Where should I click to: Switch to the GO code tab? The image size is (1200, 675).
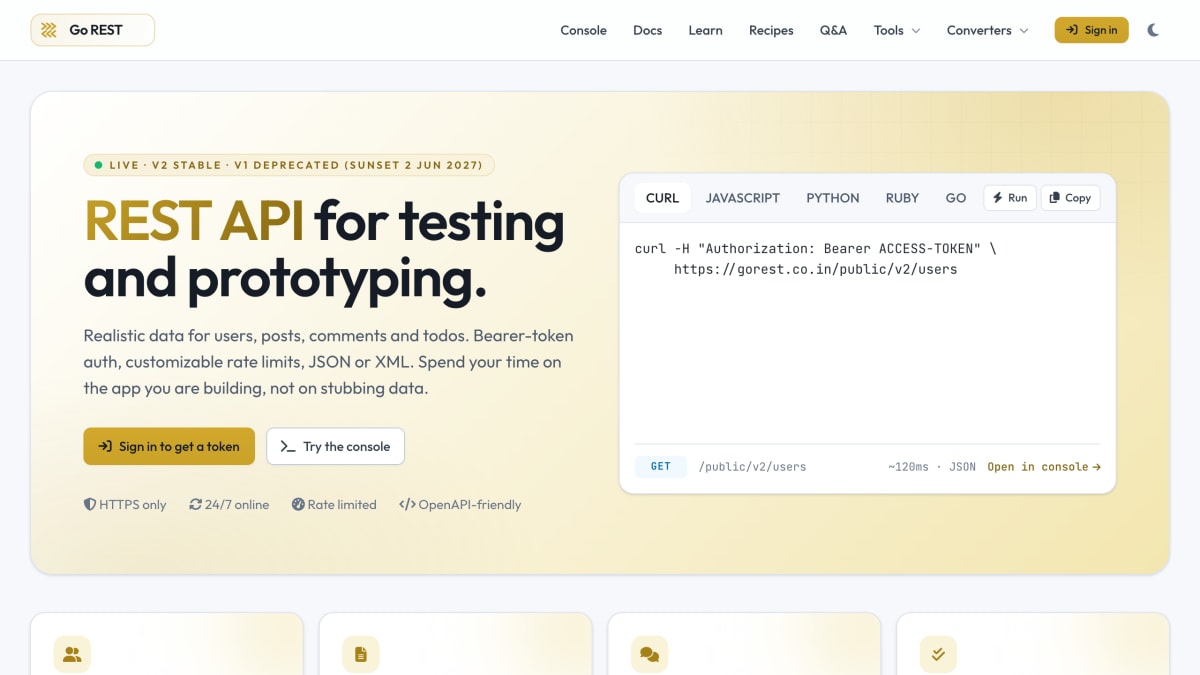pyautogui.click(x=956, y=198)
